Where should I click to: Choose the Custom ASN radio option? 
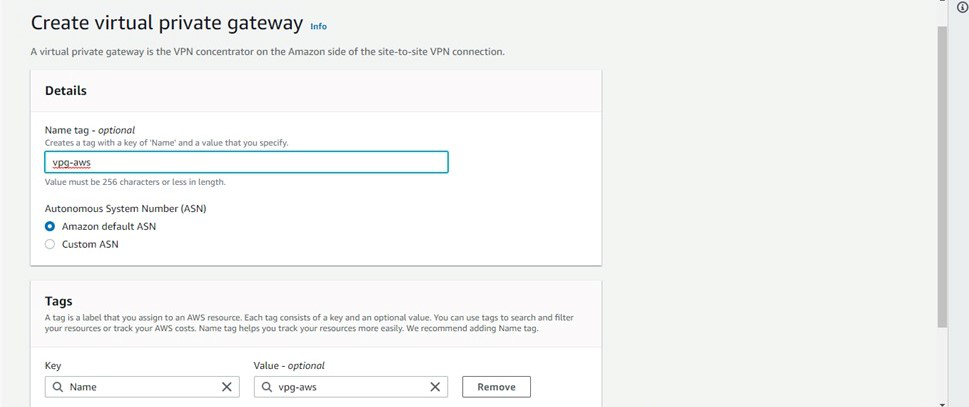click(x=50, y=244)
